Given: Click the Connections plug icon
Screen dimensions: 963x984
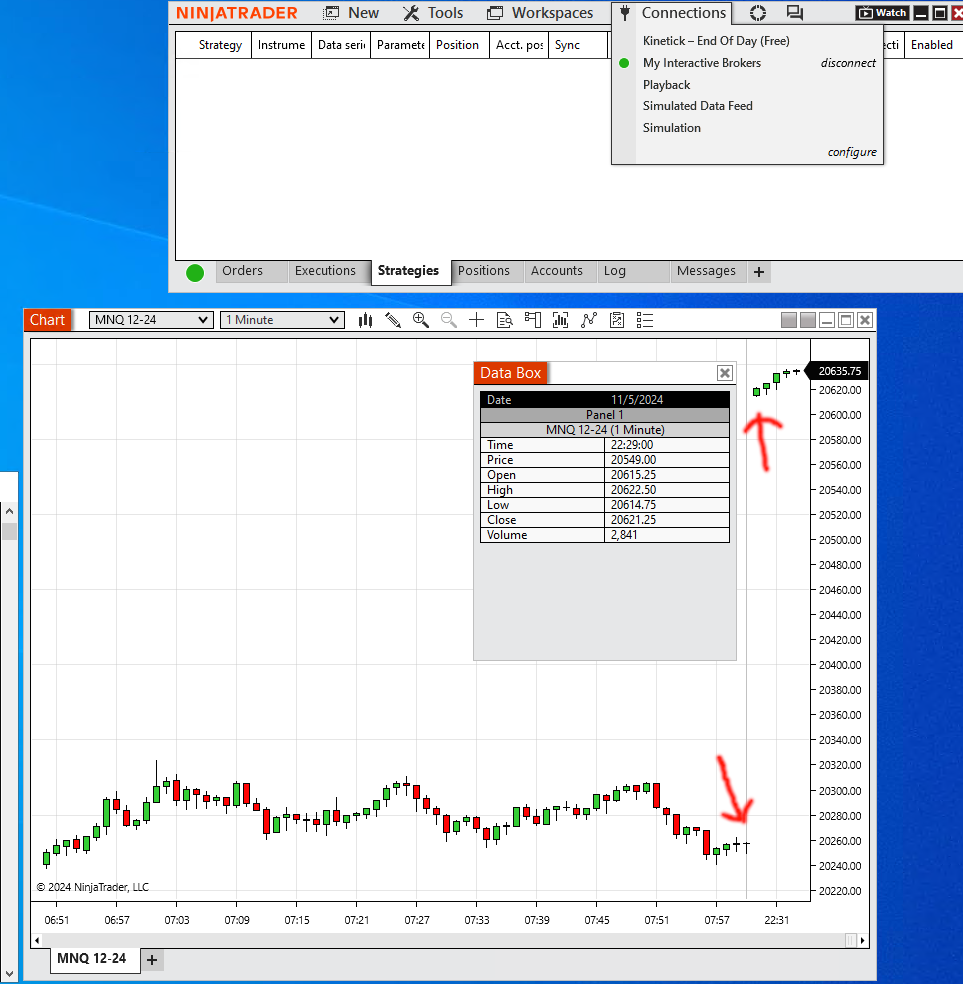Looking at the screenshot, I should [x=624, y=13].
